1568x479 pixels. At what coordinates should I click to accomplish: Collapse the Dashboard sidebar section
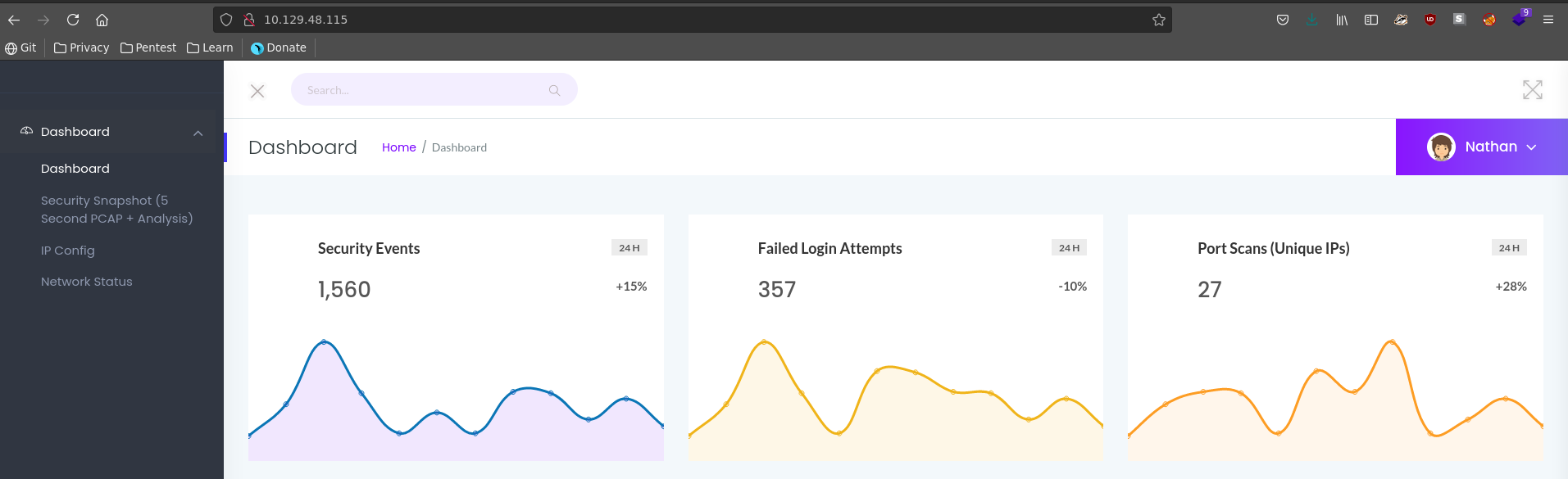point(198,133)
